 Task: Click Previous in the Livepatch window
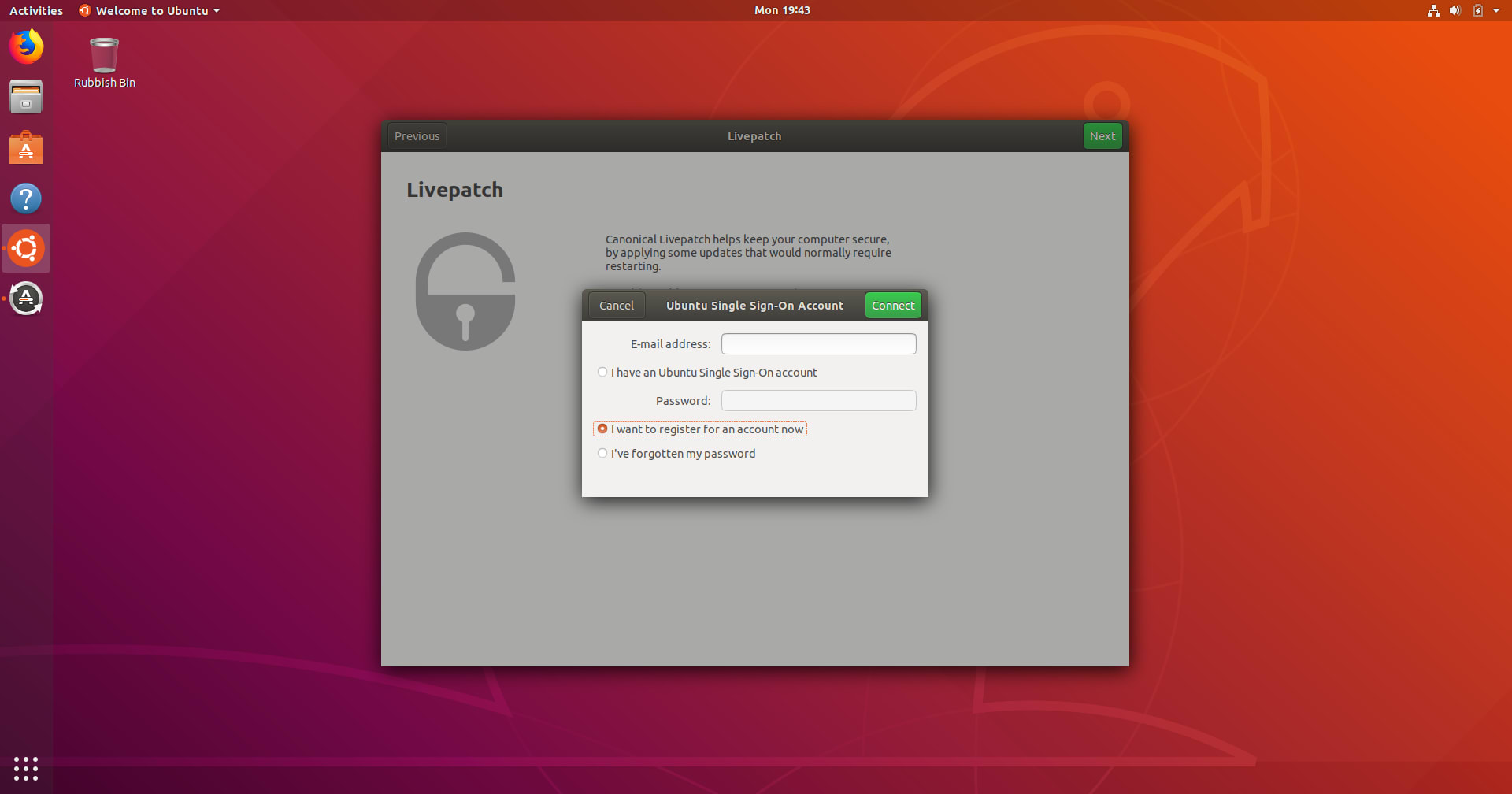(x=417, y=136)
